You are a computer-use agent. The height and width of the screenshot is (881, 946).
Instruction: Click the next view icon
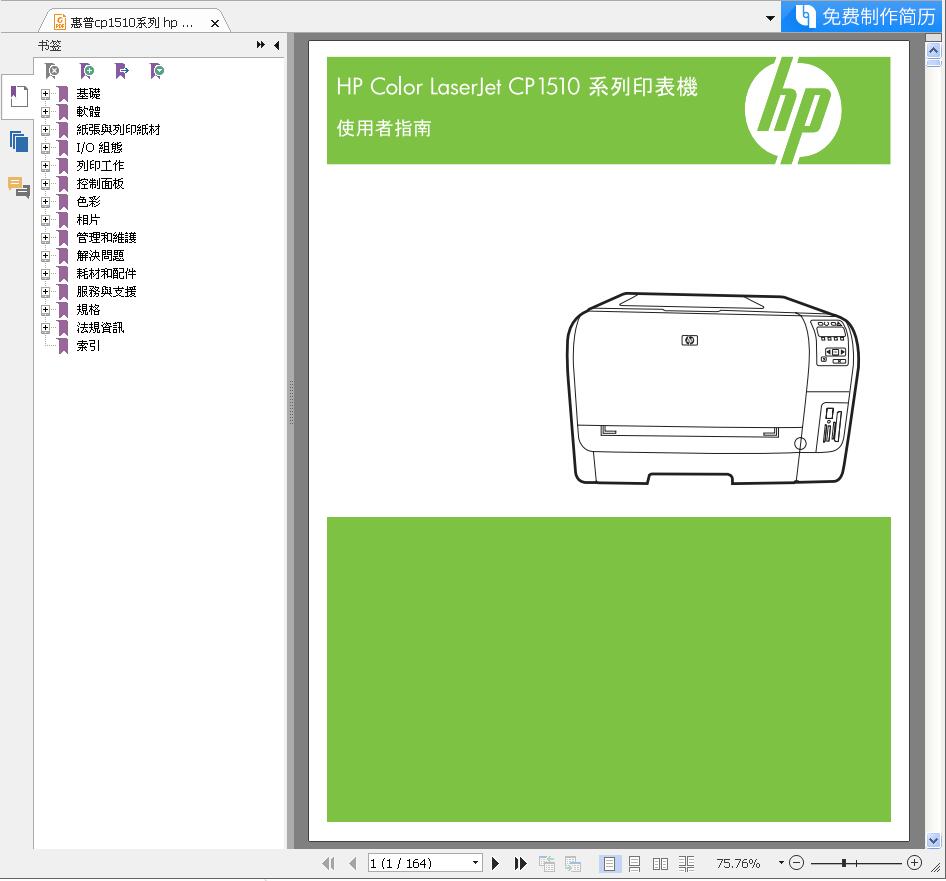tap(573, 864)
